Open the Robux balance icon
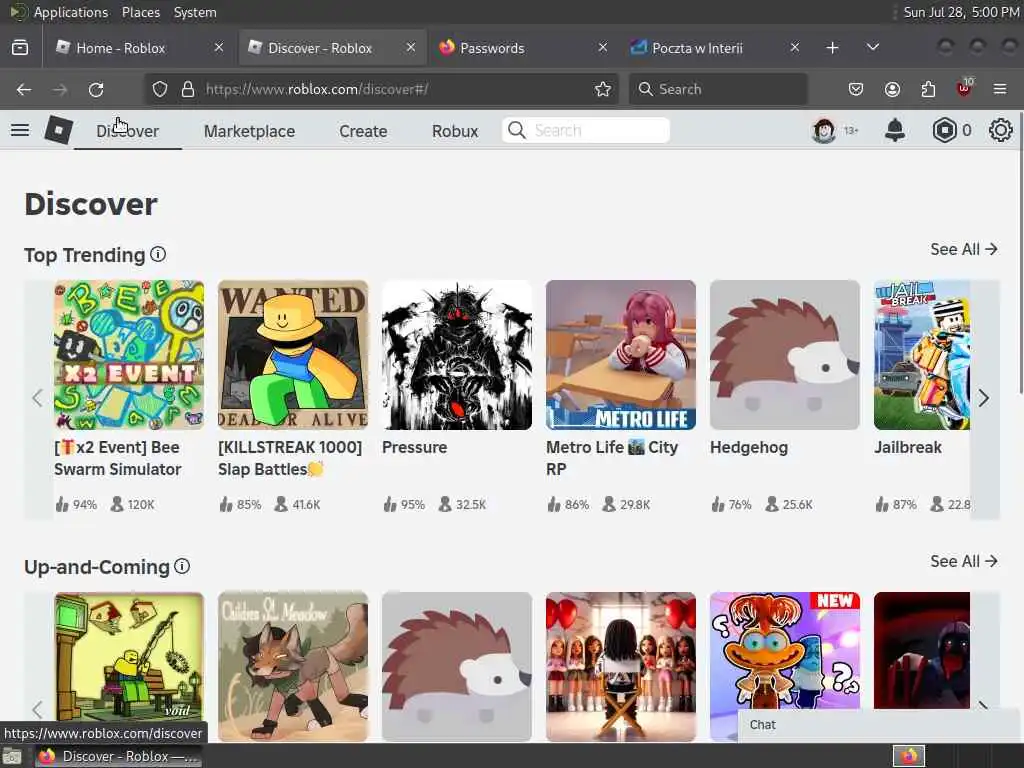 pyautogui.click(x=944, y=131)
